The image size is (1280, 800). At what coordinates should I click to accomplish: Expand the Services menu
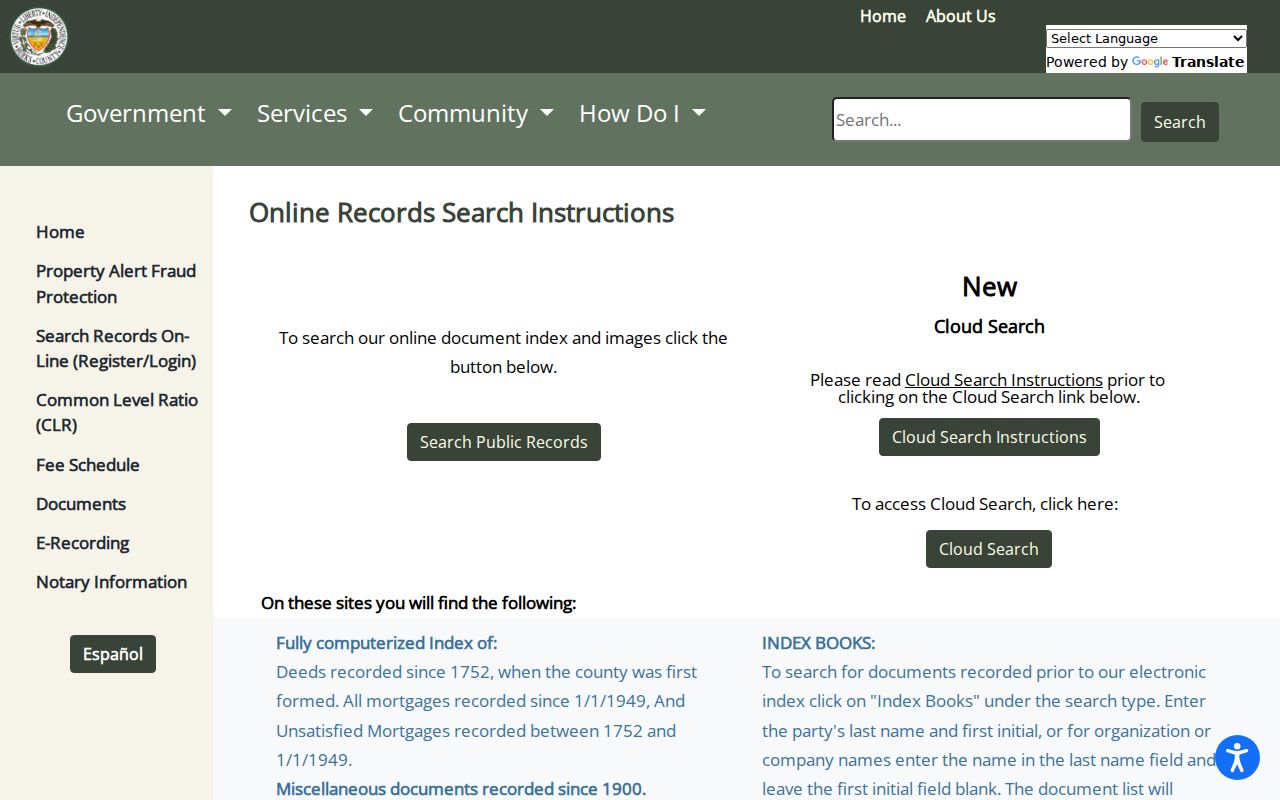(x=315, y=113)
